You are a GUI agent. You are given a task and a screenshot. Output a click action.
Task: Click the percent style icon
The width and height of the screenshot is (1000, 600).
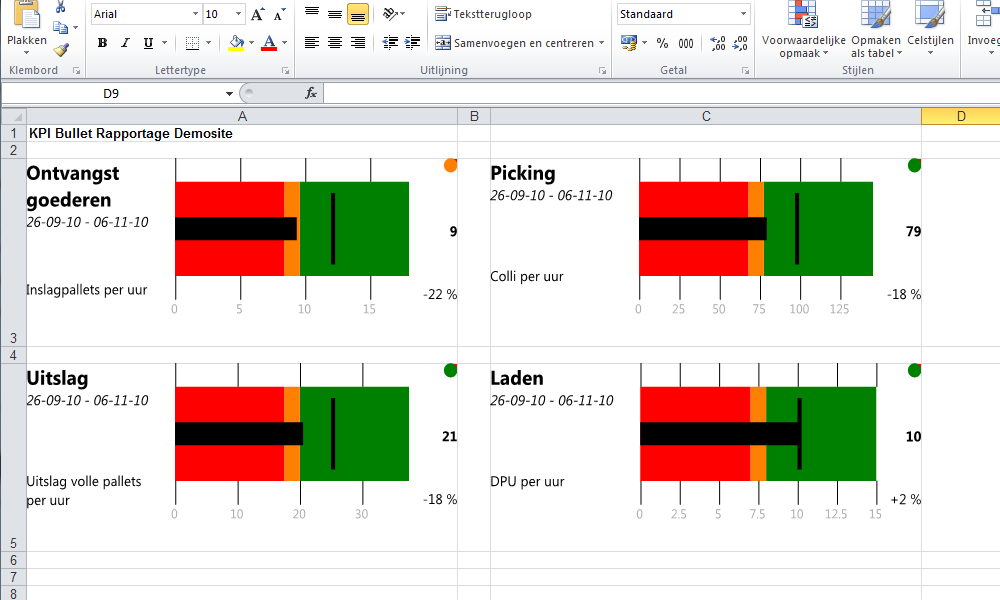[x=662, y=43]
